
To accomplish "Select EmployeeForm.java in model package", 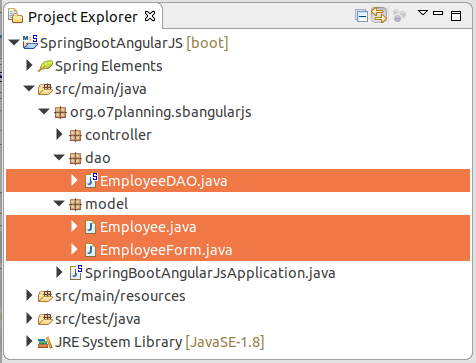I will click(x=238, y=250).
